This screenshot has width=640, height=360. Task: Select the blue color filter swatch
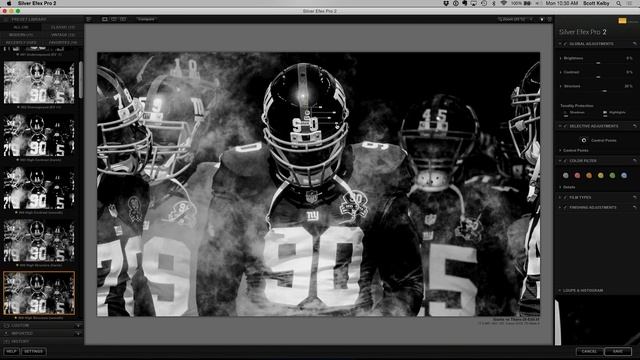[x=624, y=176]
